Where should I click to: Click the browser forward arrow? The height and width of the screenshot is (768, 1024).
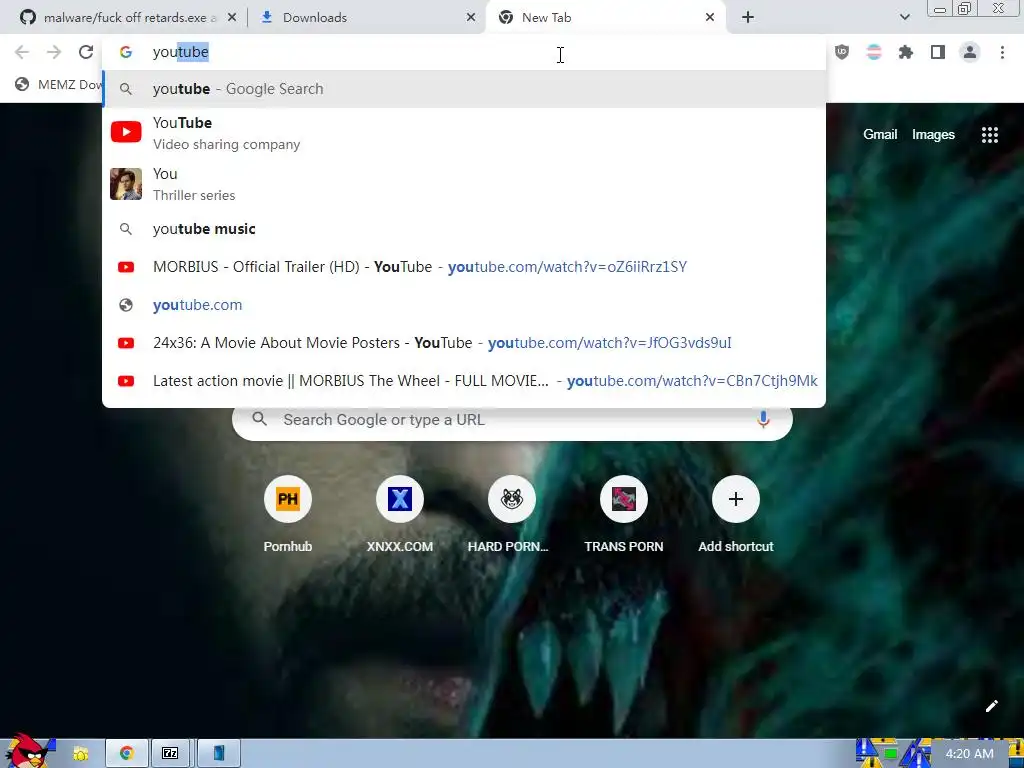[x=54, y=52]
